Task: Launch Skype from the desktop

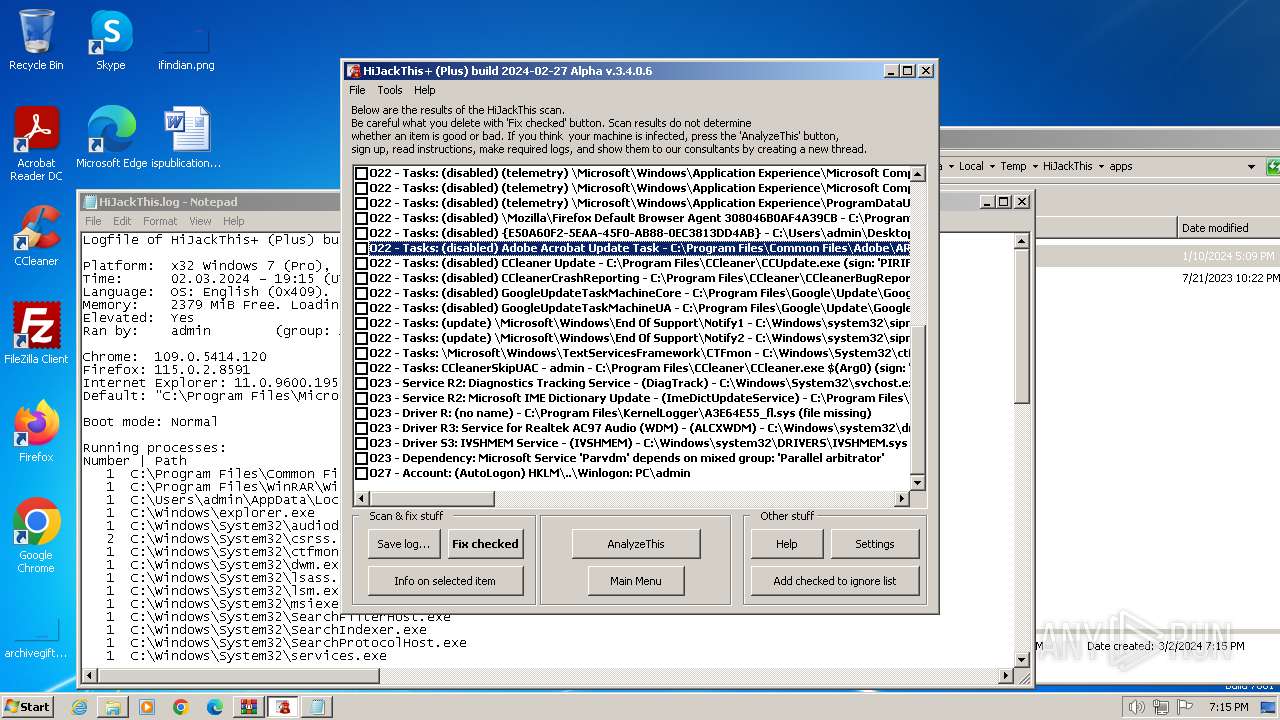Action: (110, 40)
